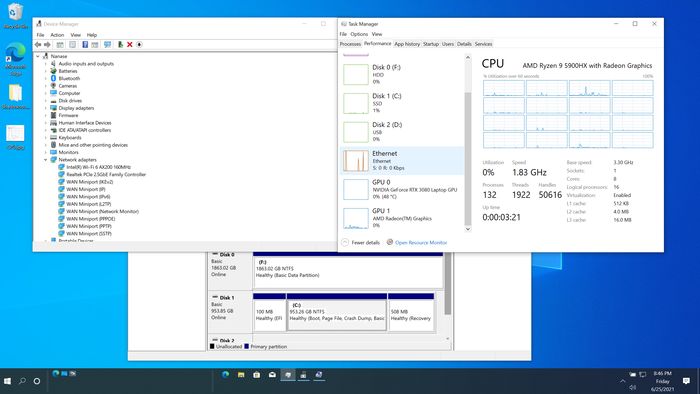The height and width of the screenshot is (394, 700).
Task: Select WAN Miniport (Network Monitor) entry
Action: coord(102,212)
